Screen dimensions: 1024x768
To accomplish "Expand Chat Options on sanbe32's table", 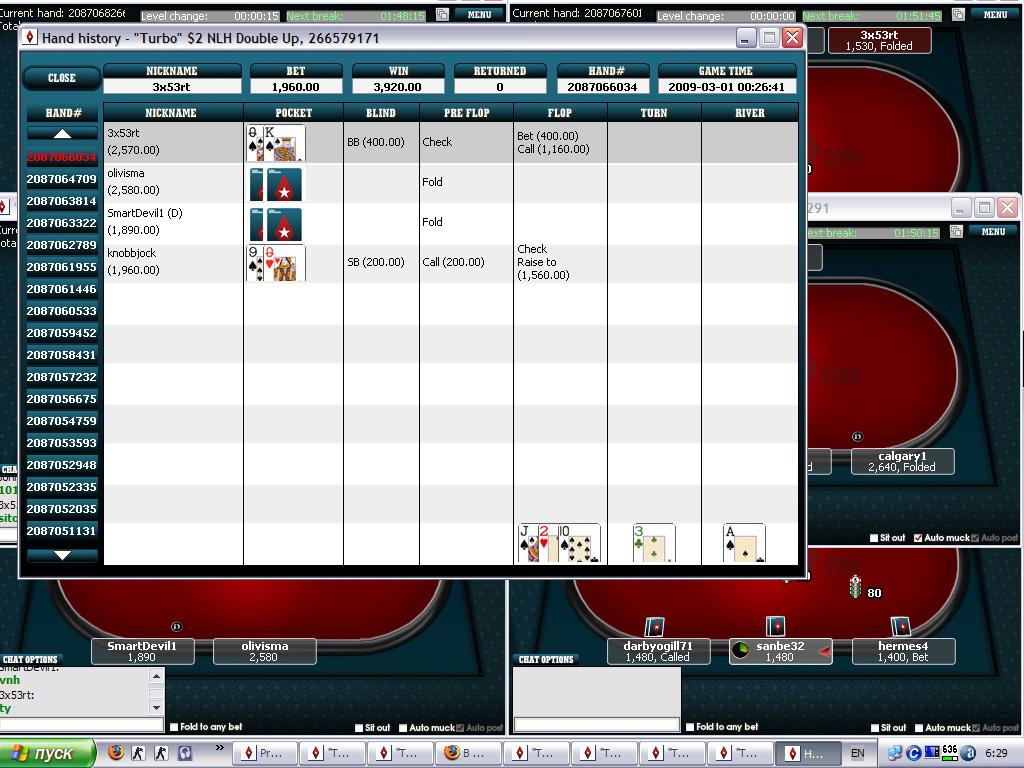I will pos(545,660).
